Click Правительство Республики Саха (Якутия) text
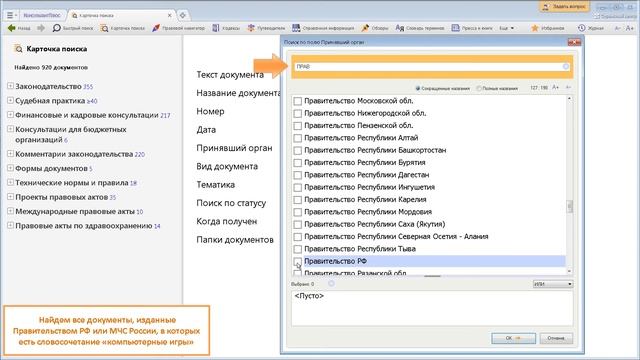 point(375,224)
